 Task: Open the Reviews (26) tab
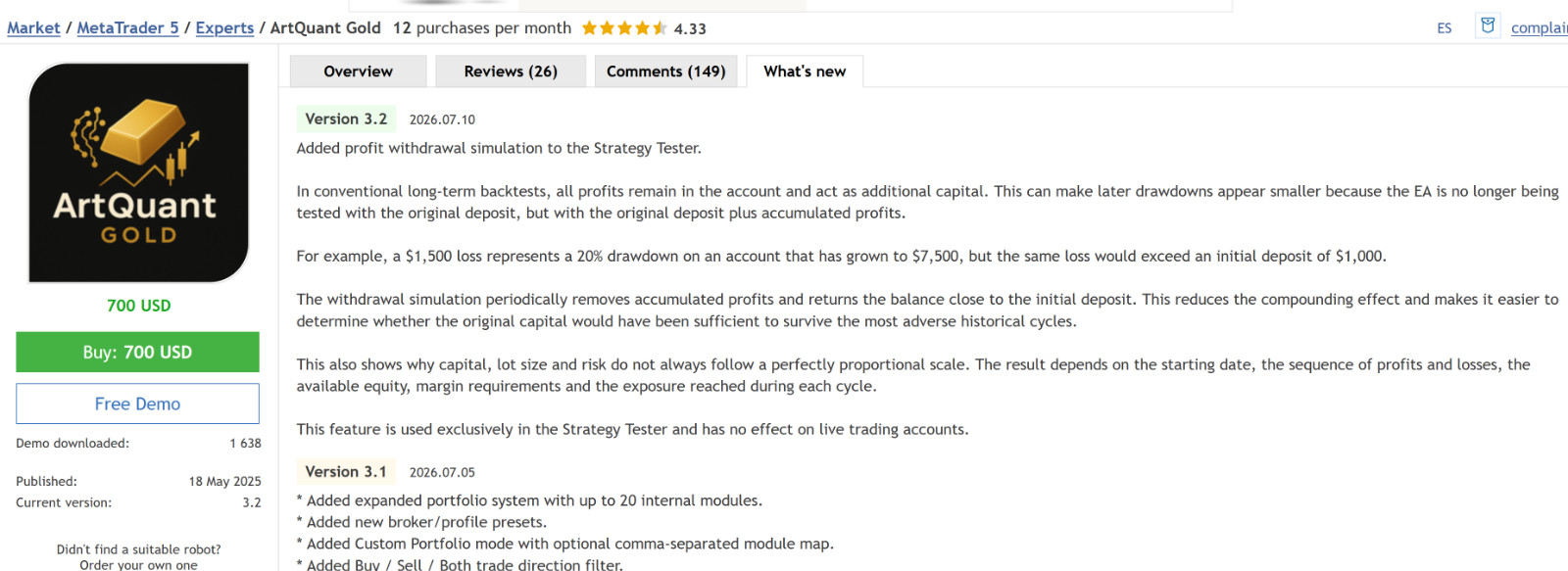tap(511, 71)
